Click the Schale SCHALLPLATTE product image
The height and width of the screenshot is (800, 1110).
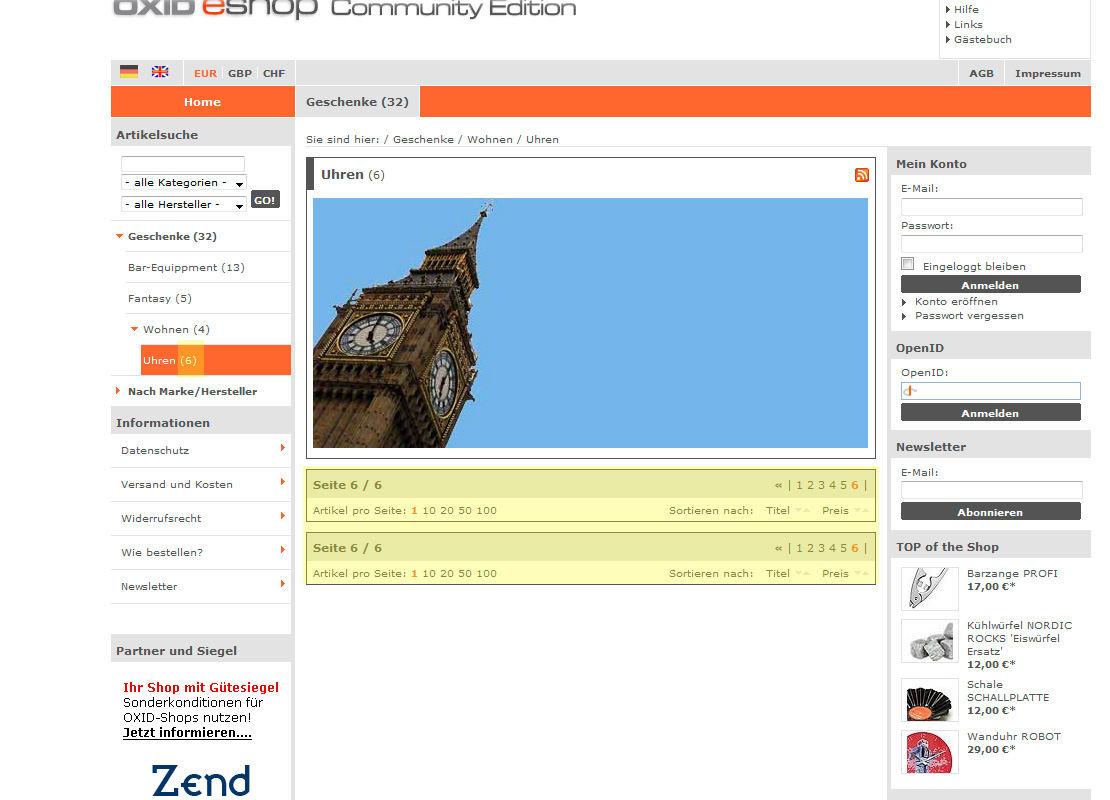pos(929,700)
